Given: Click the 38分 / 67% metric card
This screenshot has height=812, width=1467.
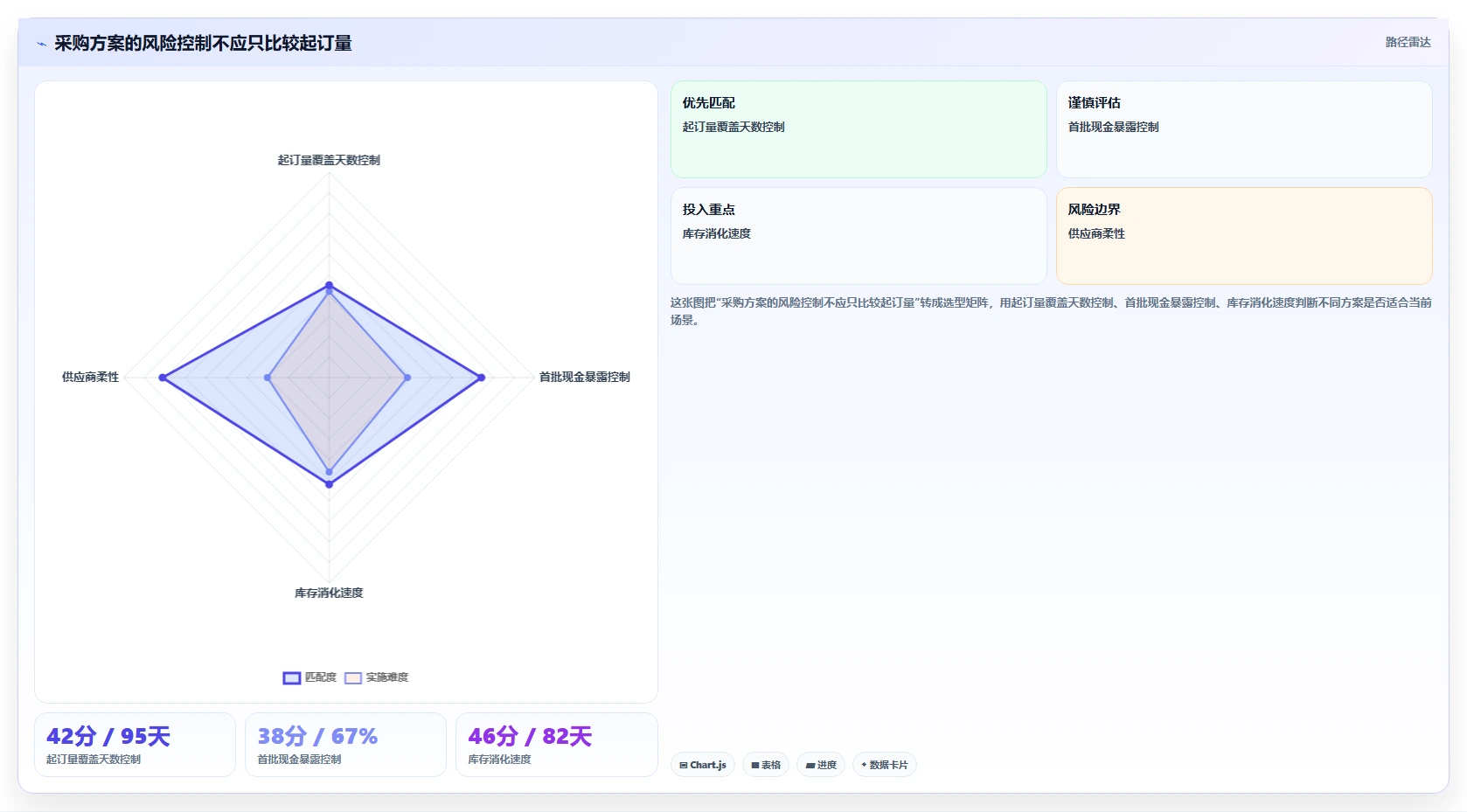Looking at the screenshot, I should [x=345, y=745].
